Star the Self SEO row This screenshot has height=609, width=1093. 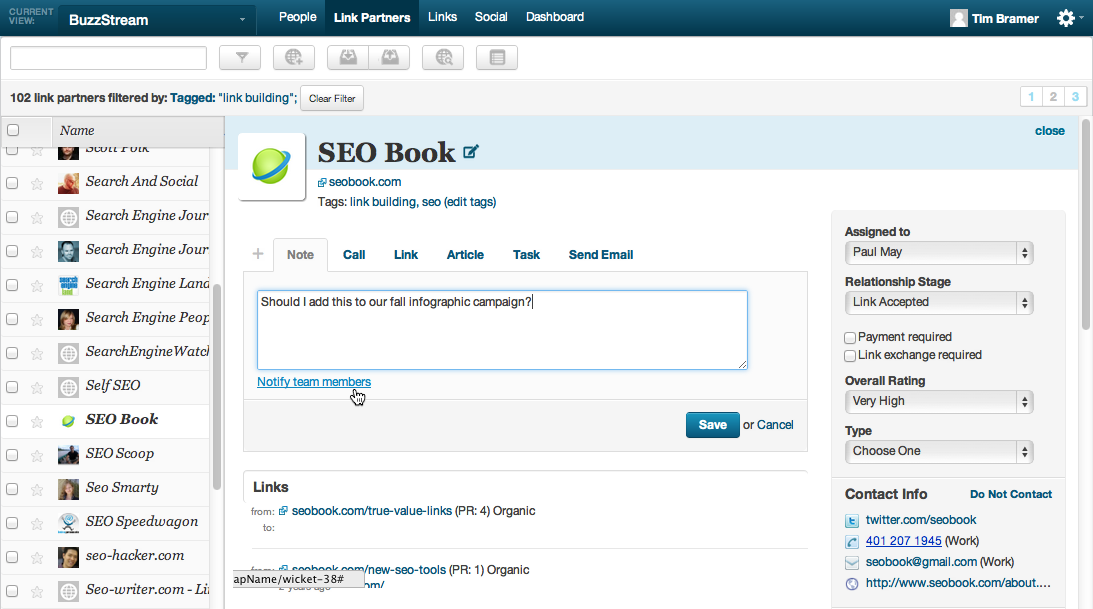37,387
